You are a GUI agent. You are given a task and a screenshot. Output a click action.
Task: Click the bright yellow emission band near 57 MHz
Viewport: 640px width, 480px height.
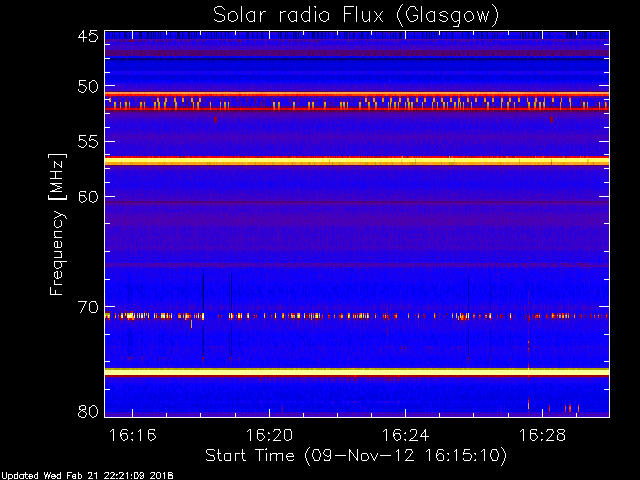[357, 161]
